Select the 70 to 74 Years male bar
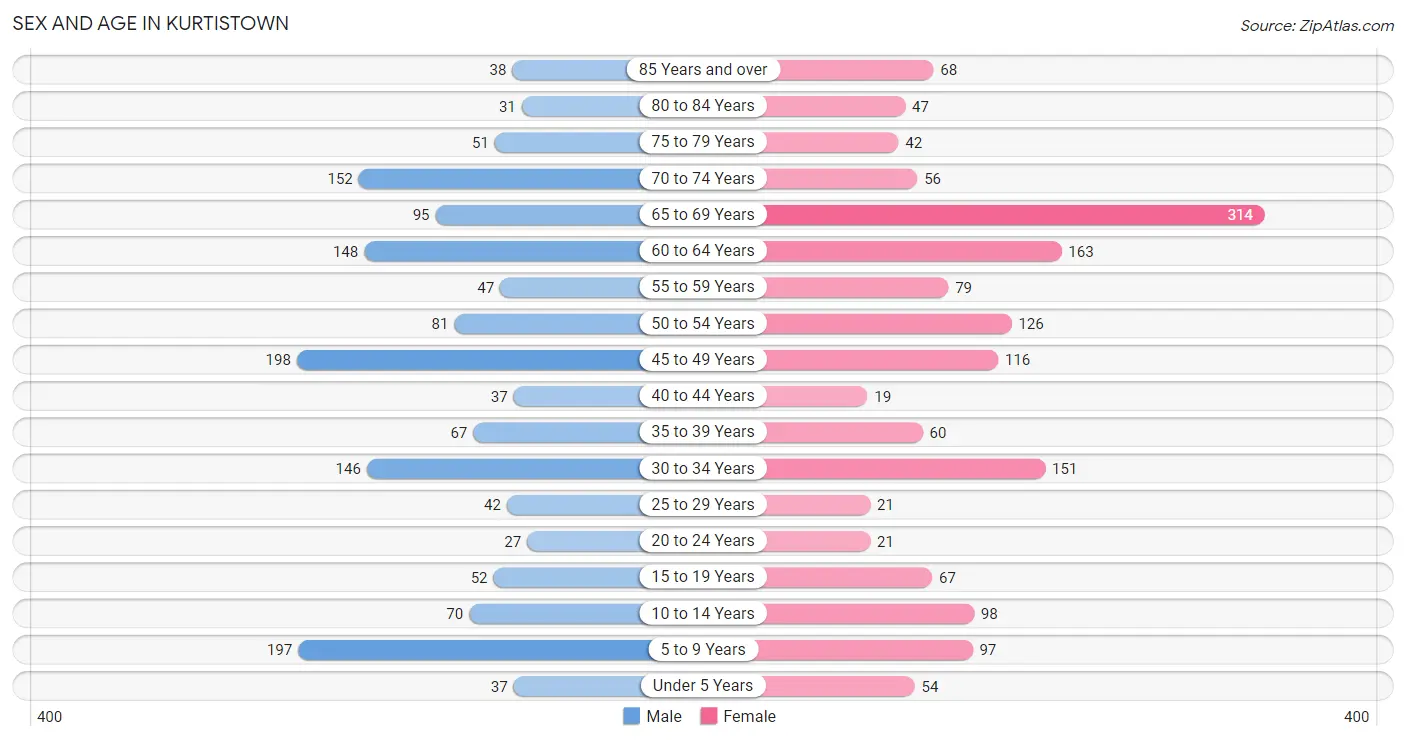 click(x=500, y=179)
